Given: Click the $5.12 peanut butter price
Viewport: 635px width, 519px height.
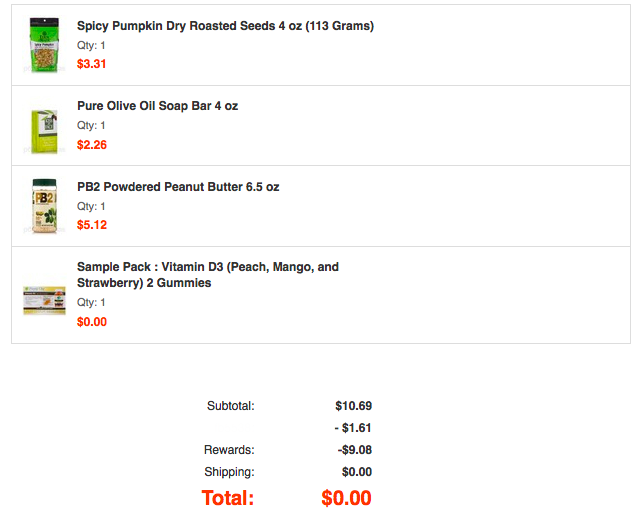Looking at the screenshot, I should click(x=91, y=225).
